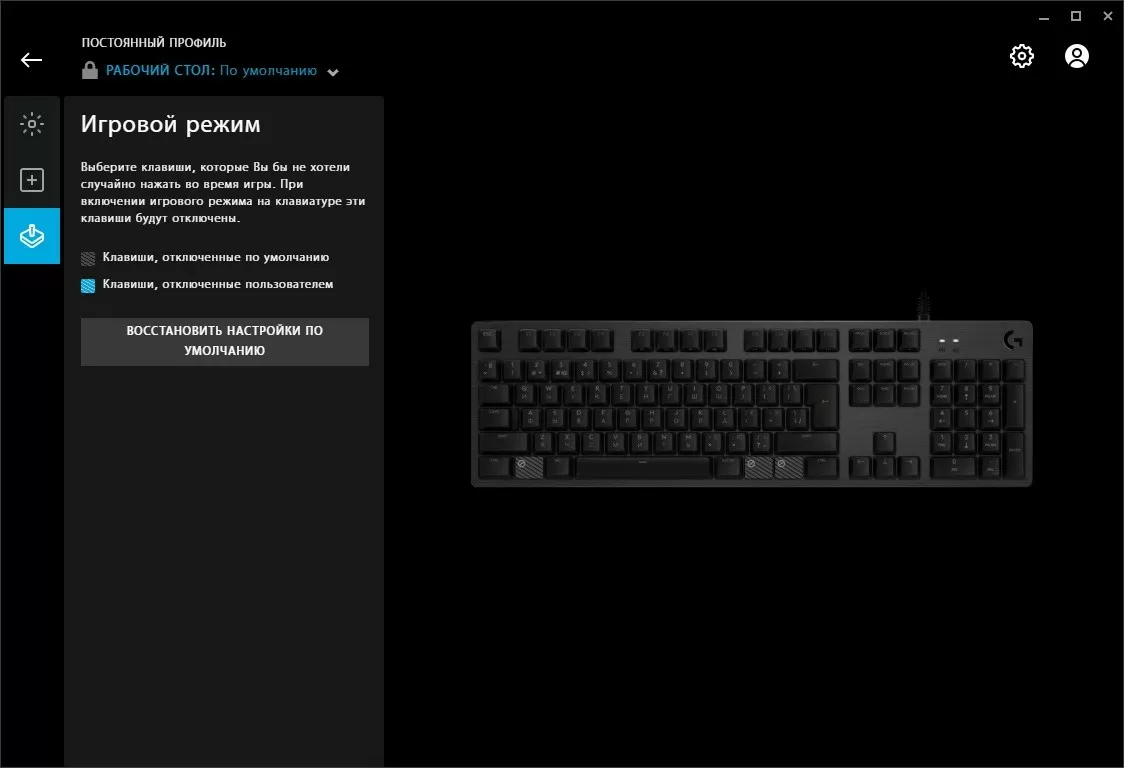The width and height of the screenshot is (1124, 768).
Task: Open settings via the gear icon
Action: point(1021,56)
